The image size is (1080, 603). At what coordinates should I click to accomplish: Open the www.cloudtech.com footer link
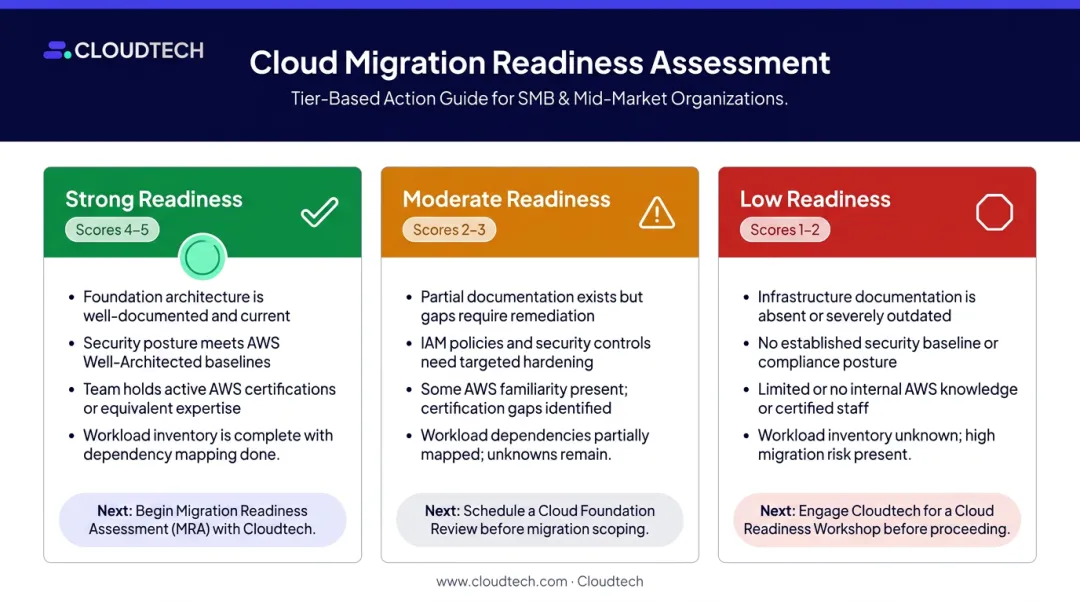(x=501, y=581)
